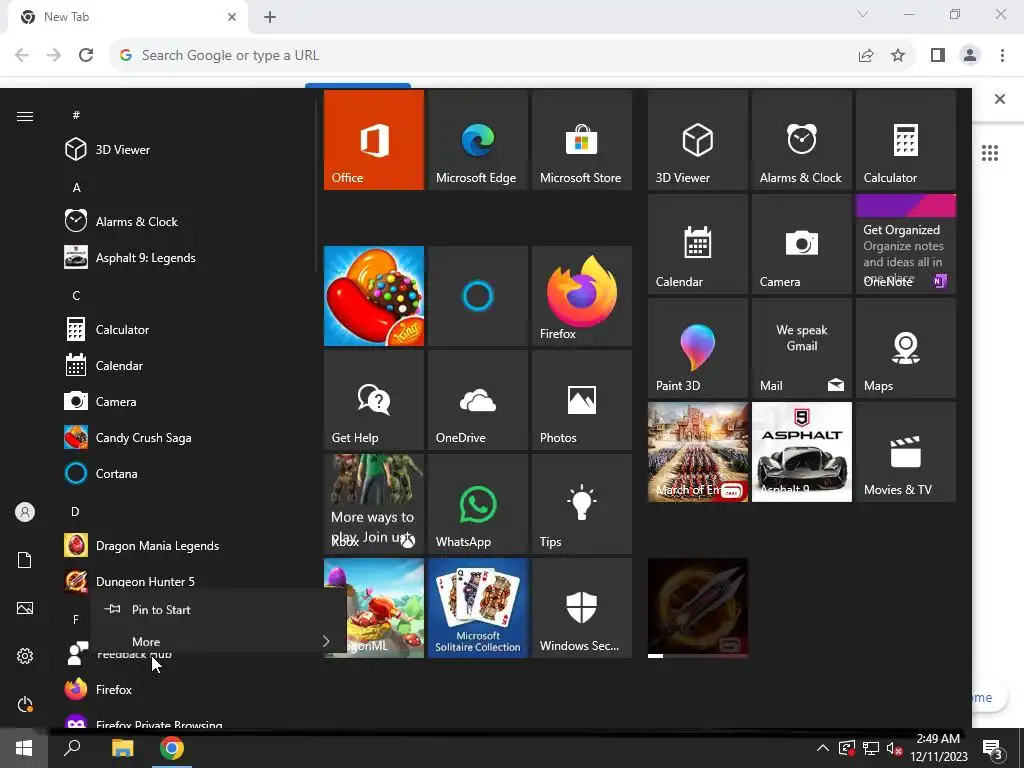1024x768 pixels.
Task: Open the Paint 3D tile
Action: [x=697, y=347]
